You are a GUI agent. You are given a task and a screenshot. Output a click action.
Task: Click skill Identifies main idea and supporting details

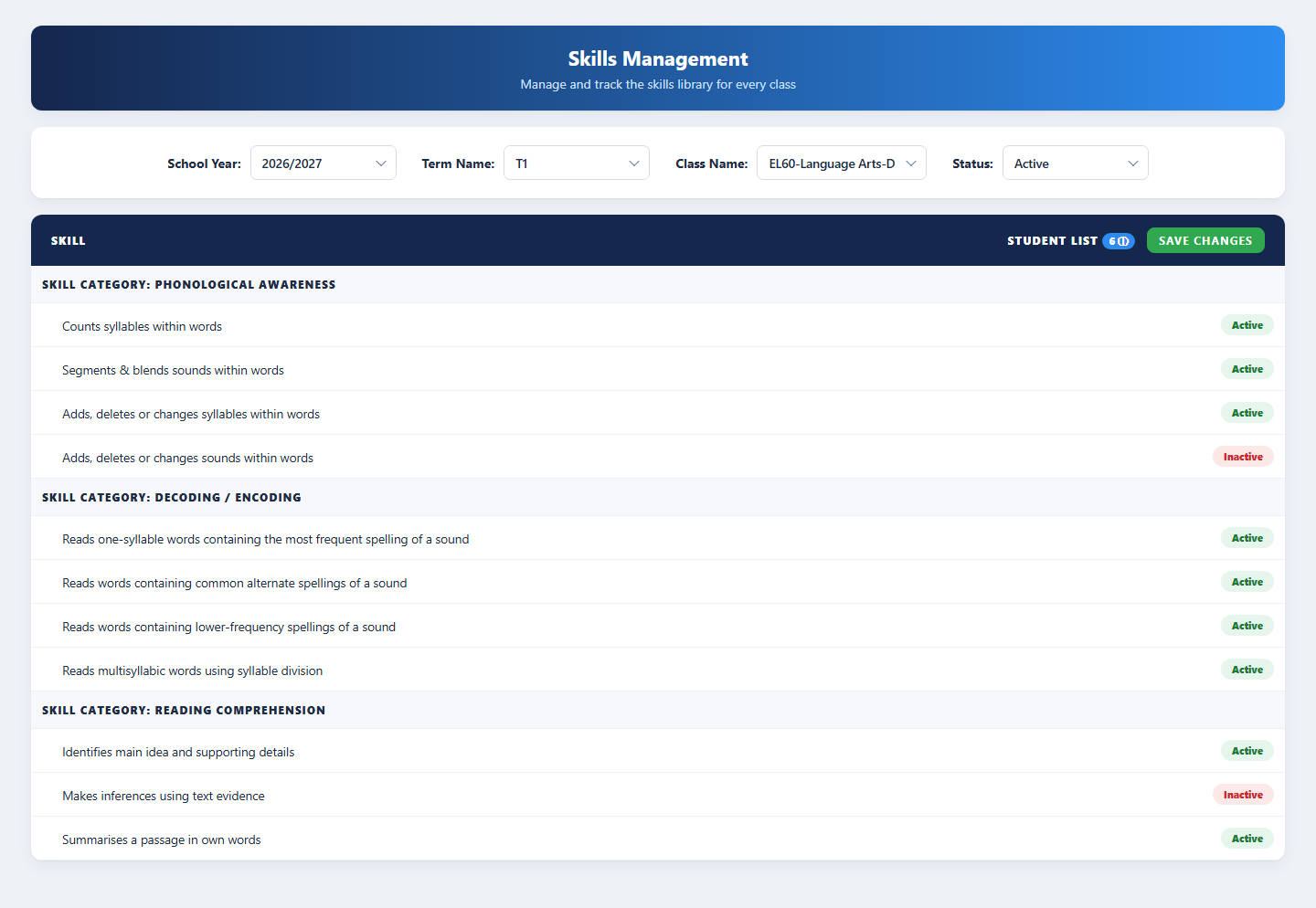click(178, 752)
